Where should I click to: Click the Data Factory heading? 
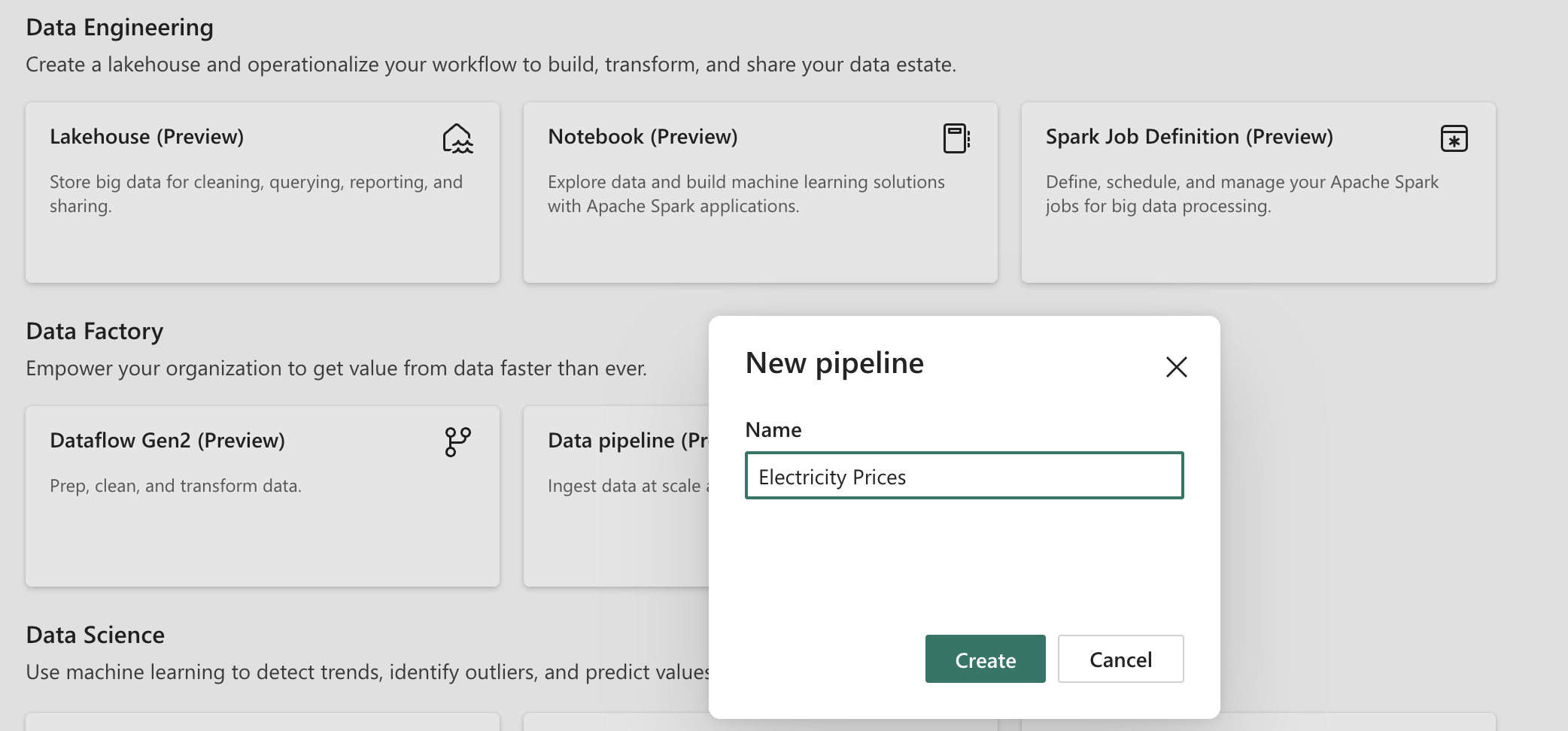94,329
